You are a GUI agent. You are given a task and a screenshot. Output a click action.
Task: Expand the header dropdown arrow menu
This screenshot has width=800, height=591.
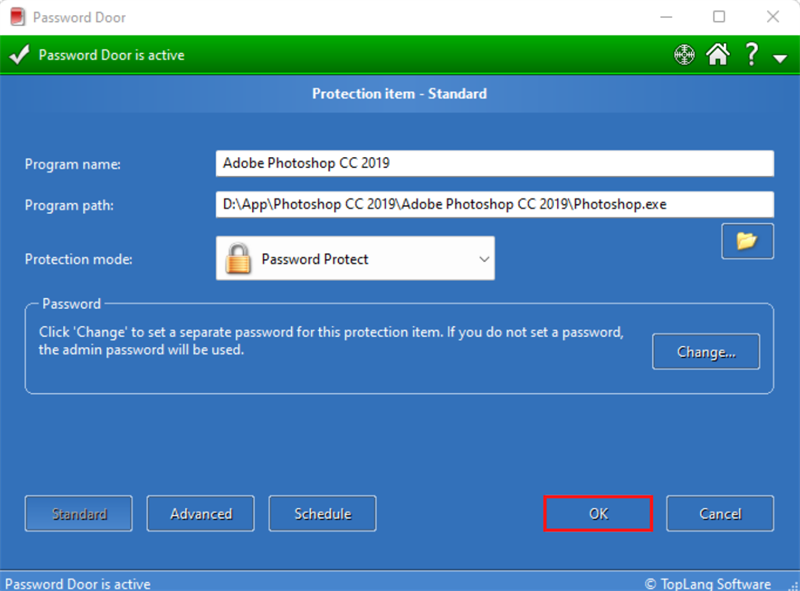click(780, 59)
